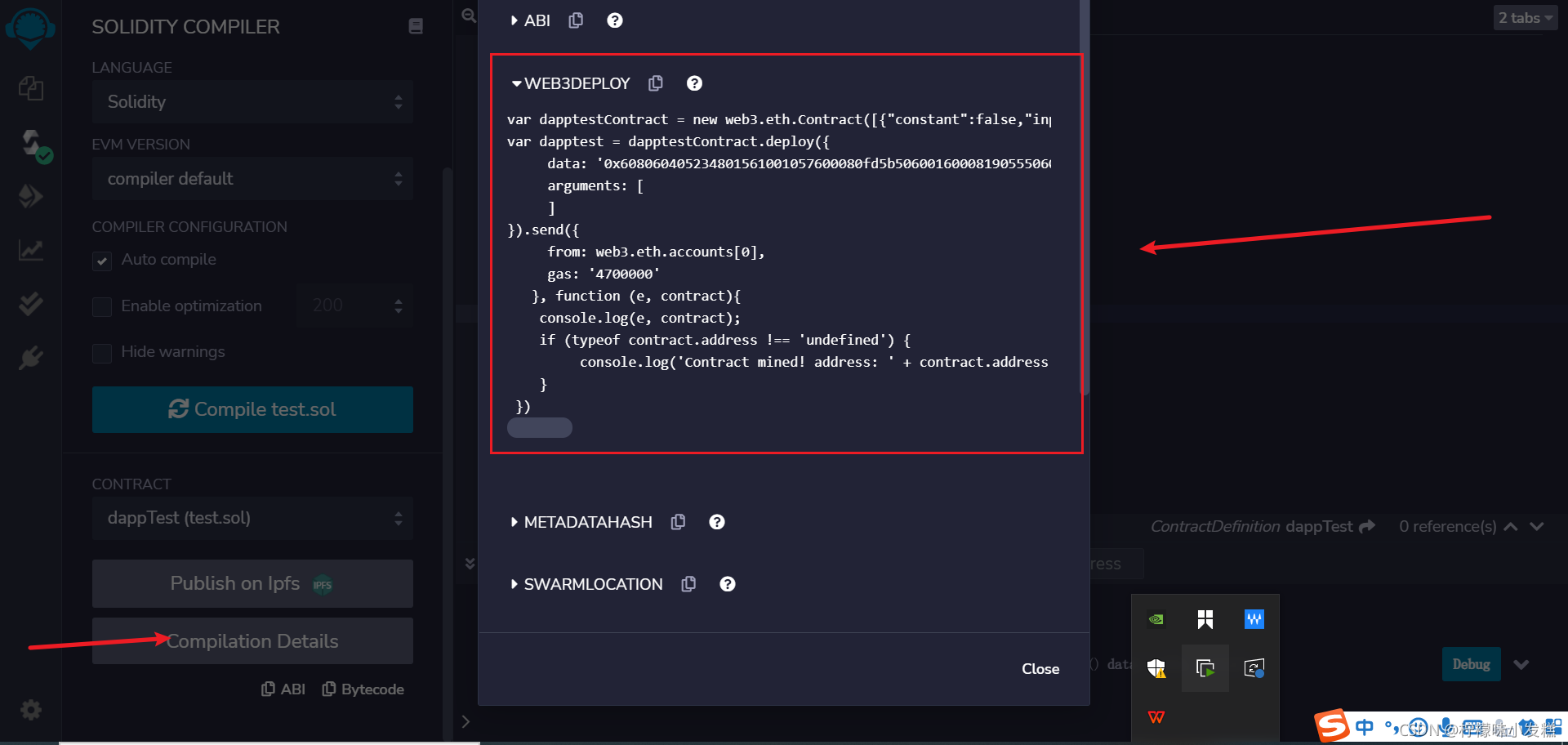Open Windows Security shield tray icon
1568x745 pixels.
pyautogui.click(x=1156, y=668)
